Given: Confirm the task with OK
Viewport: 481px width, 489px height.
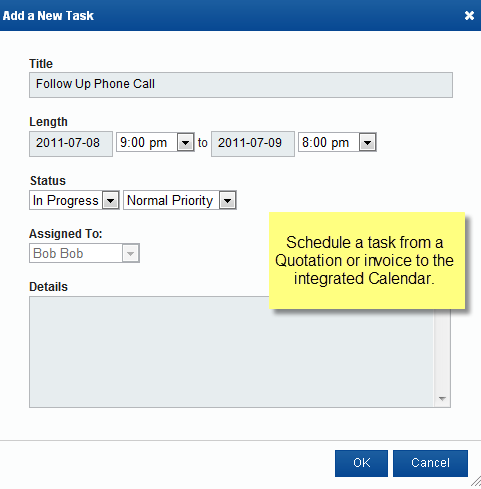Looking at the screenshot, I should click(x=361, y=463).
